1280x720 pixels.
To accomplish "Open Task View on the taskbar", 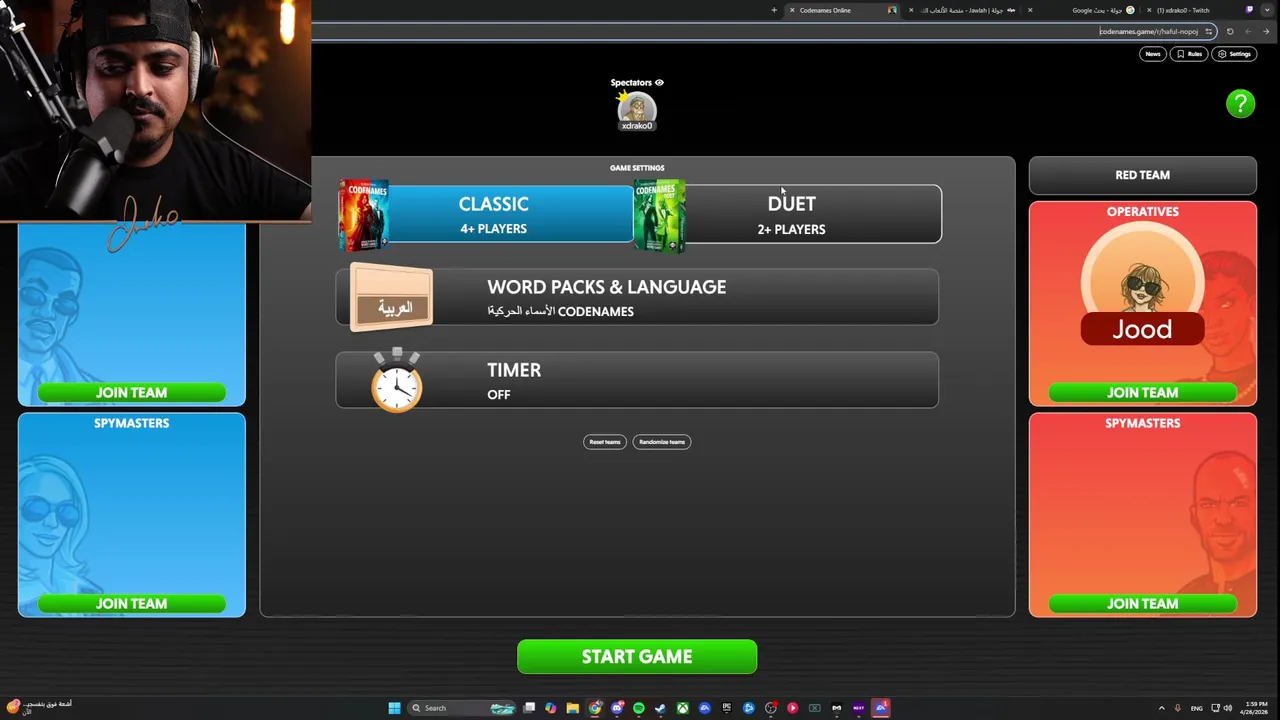I will pos(529,708).
